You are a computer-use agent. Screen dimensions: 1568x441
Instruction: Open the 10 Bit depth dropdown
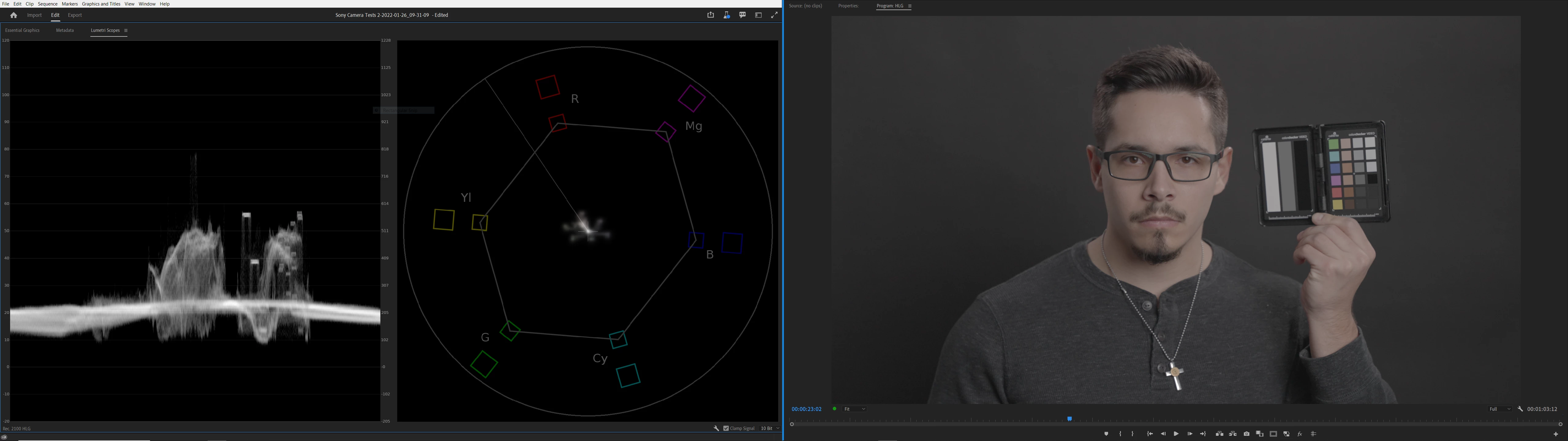769,428
